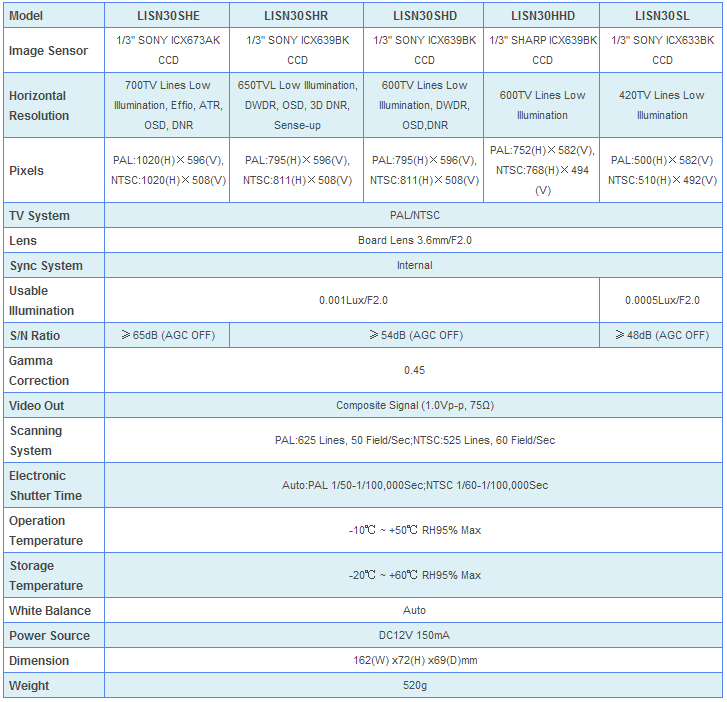Click the PAL/NTSC value
The width and height of the screenshot is (727, 702).
[x=414, y=215]
